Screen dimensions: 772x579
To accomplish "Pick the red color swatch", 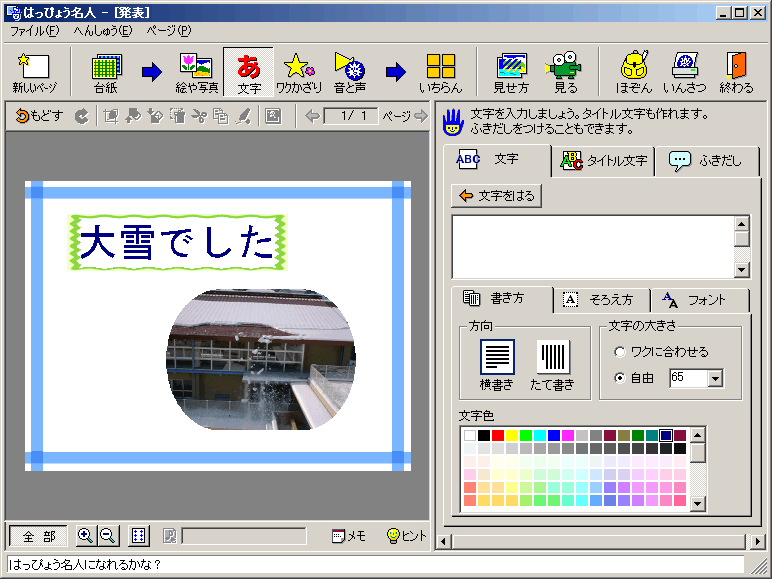I will coord(498,435).
